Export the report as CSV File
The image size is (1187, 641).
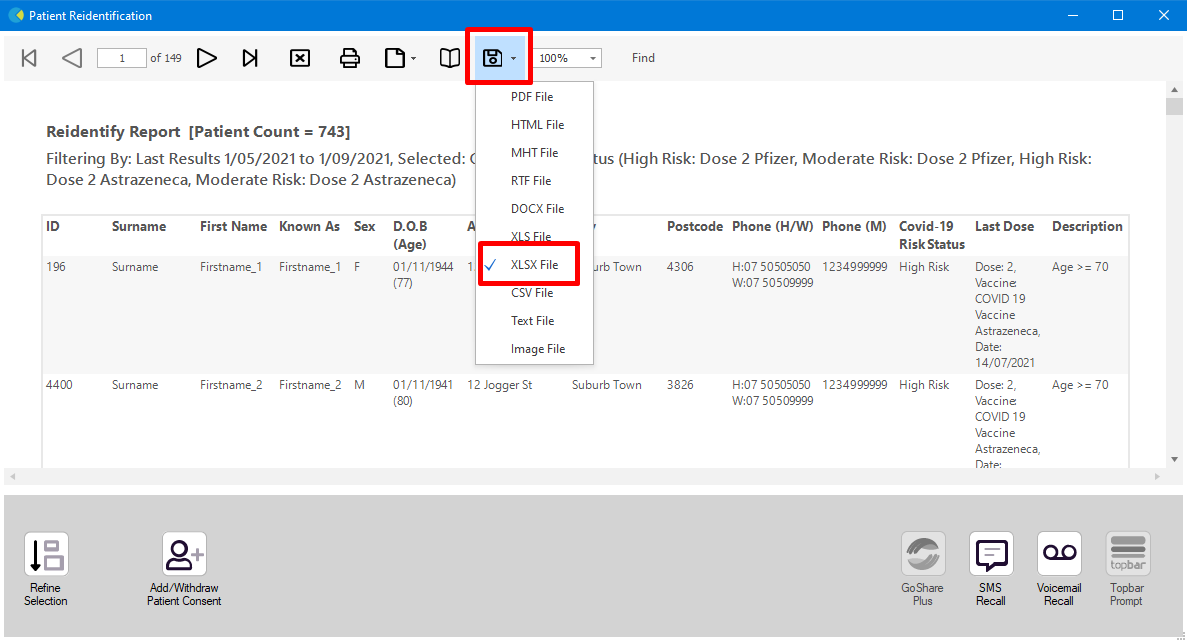(x=534, y=293)
